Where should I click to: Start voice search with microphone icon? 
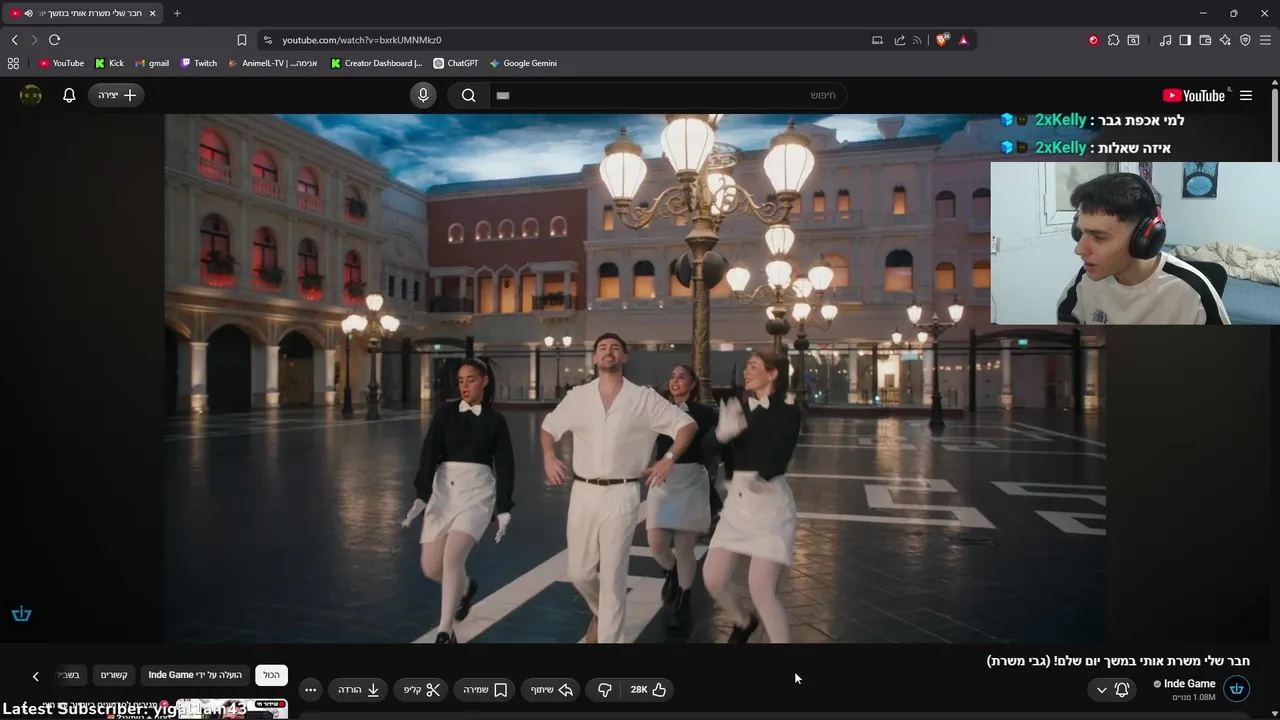[423, 95]
